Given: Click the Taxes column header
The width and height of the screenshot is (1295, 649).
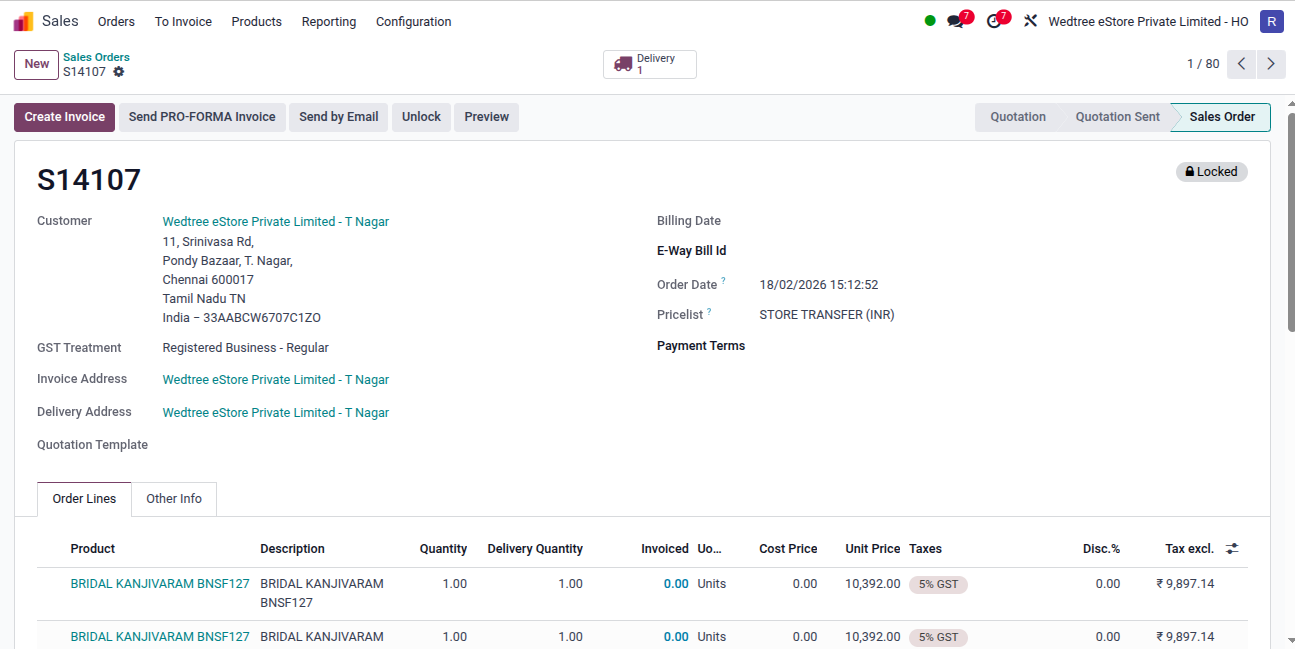Looking at the screenshot, I should (x=926, y=549).
